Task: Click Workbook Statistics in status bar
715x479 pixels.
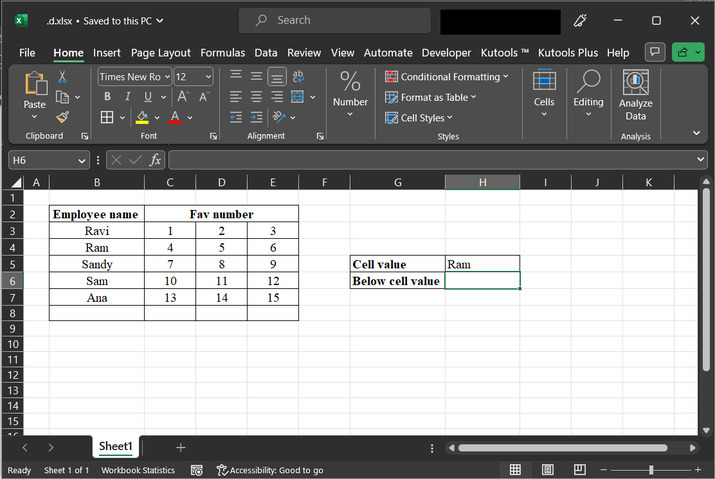Action: (138, 470)
